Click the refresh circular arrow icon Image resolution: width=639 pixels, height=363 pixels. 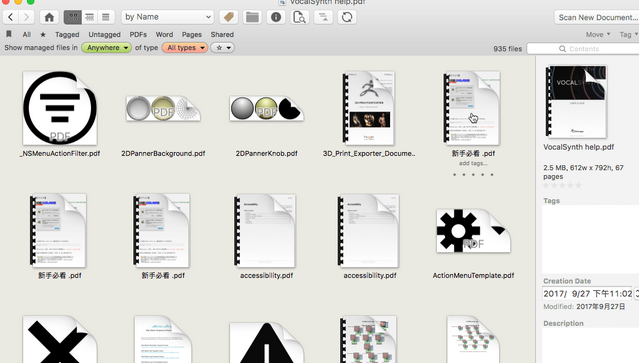[x=347, y=17]
